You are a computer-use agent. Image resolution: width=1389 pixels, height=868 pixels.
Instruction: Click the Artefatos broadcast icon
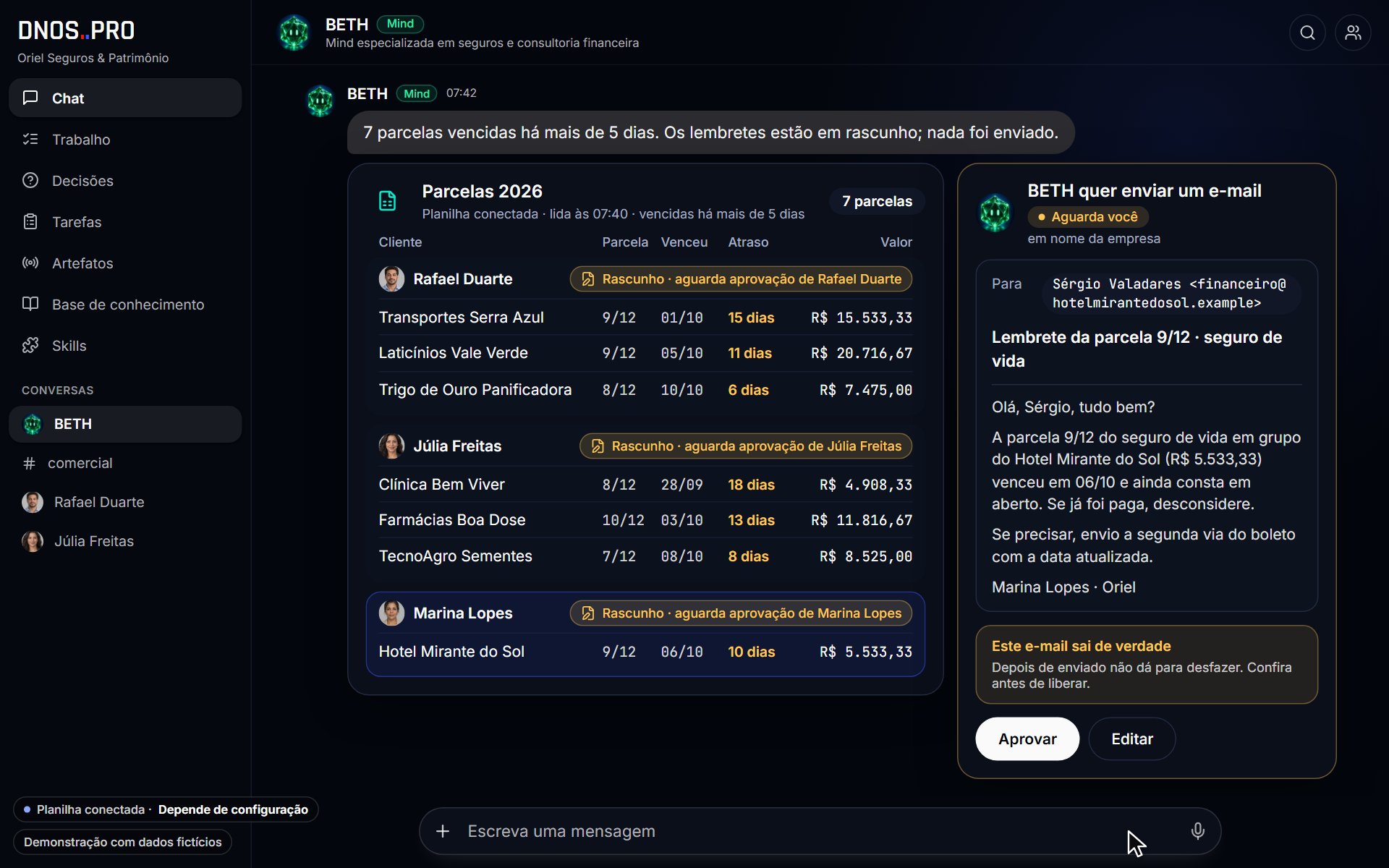coord(30,263)
